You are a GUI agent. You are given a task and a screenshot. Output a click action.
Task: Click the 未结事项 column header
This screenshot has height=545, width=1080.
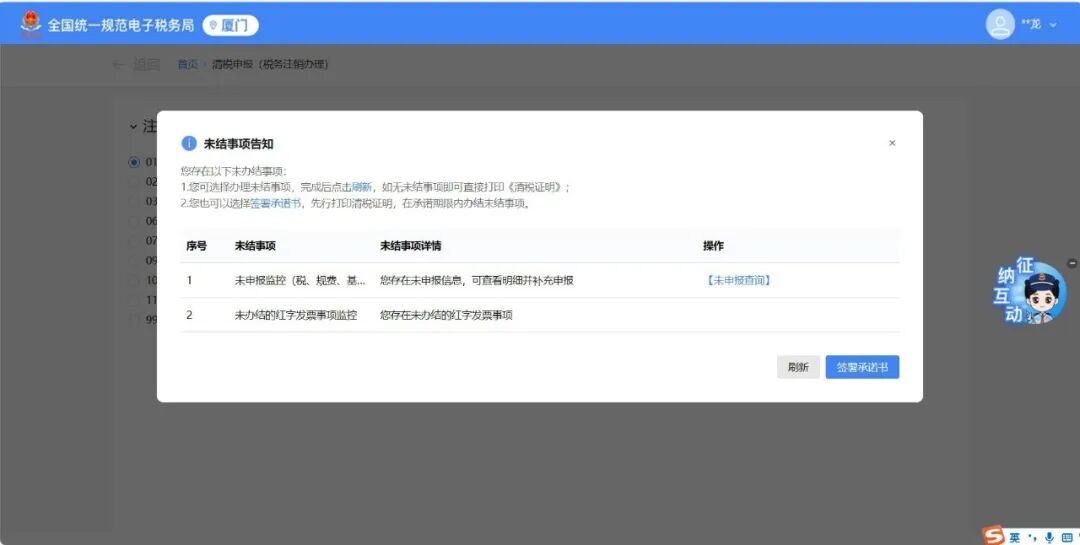click(255, 245)
